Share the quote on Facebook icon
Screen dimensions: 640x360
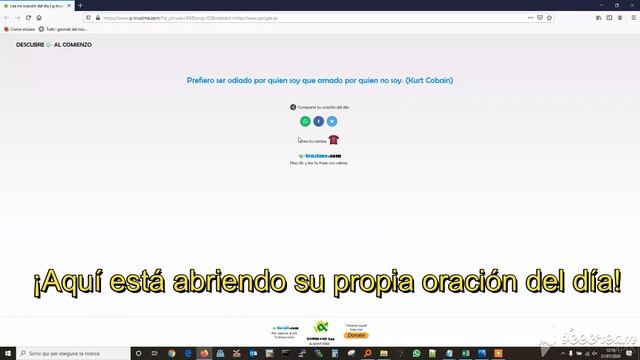[318, 121]
